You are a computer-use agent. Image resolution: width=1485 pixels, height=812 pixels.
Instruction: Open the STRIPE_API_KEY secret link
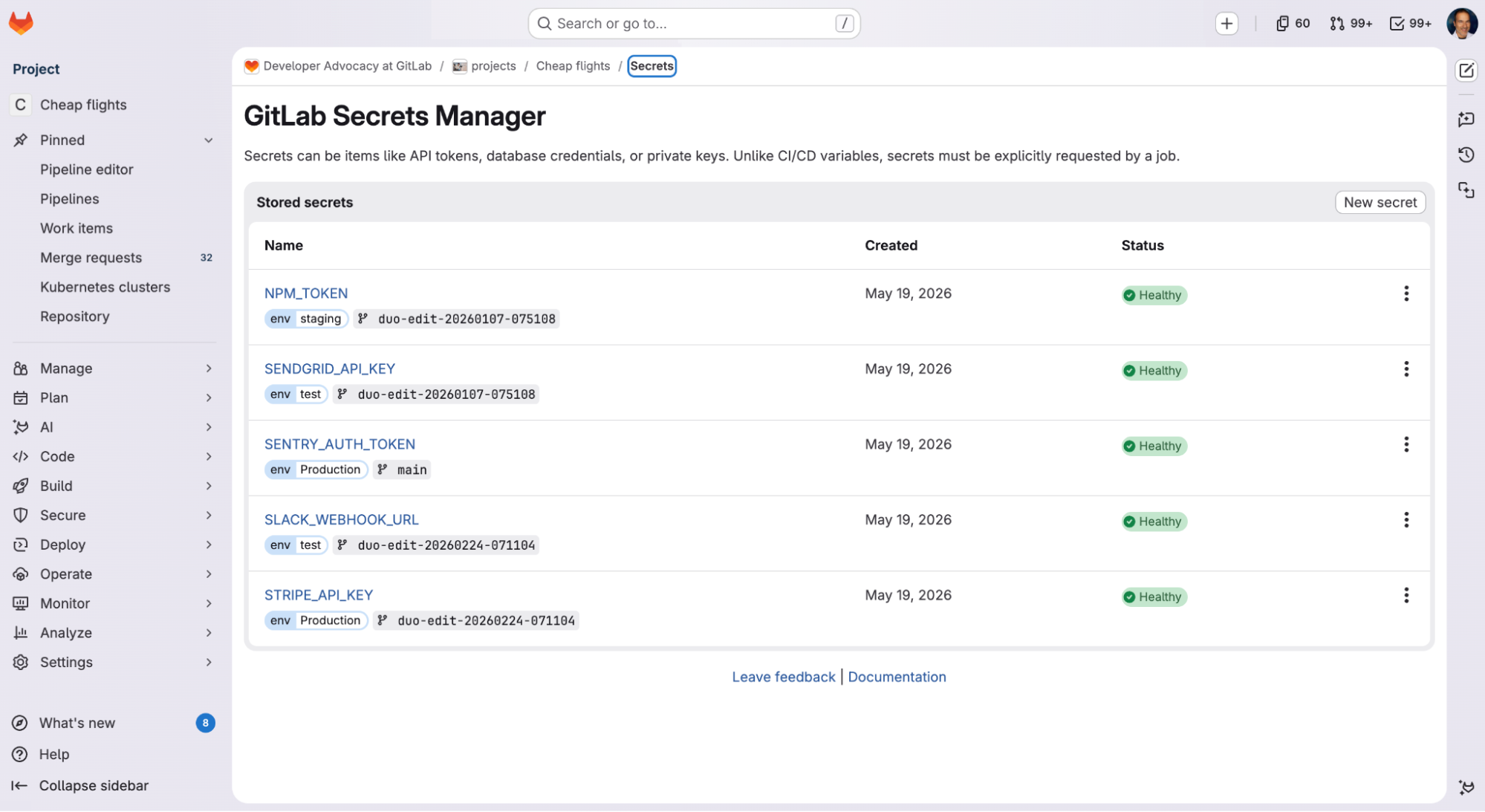(x=319, y=595)
